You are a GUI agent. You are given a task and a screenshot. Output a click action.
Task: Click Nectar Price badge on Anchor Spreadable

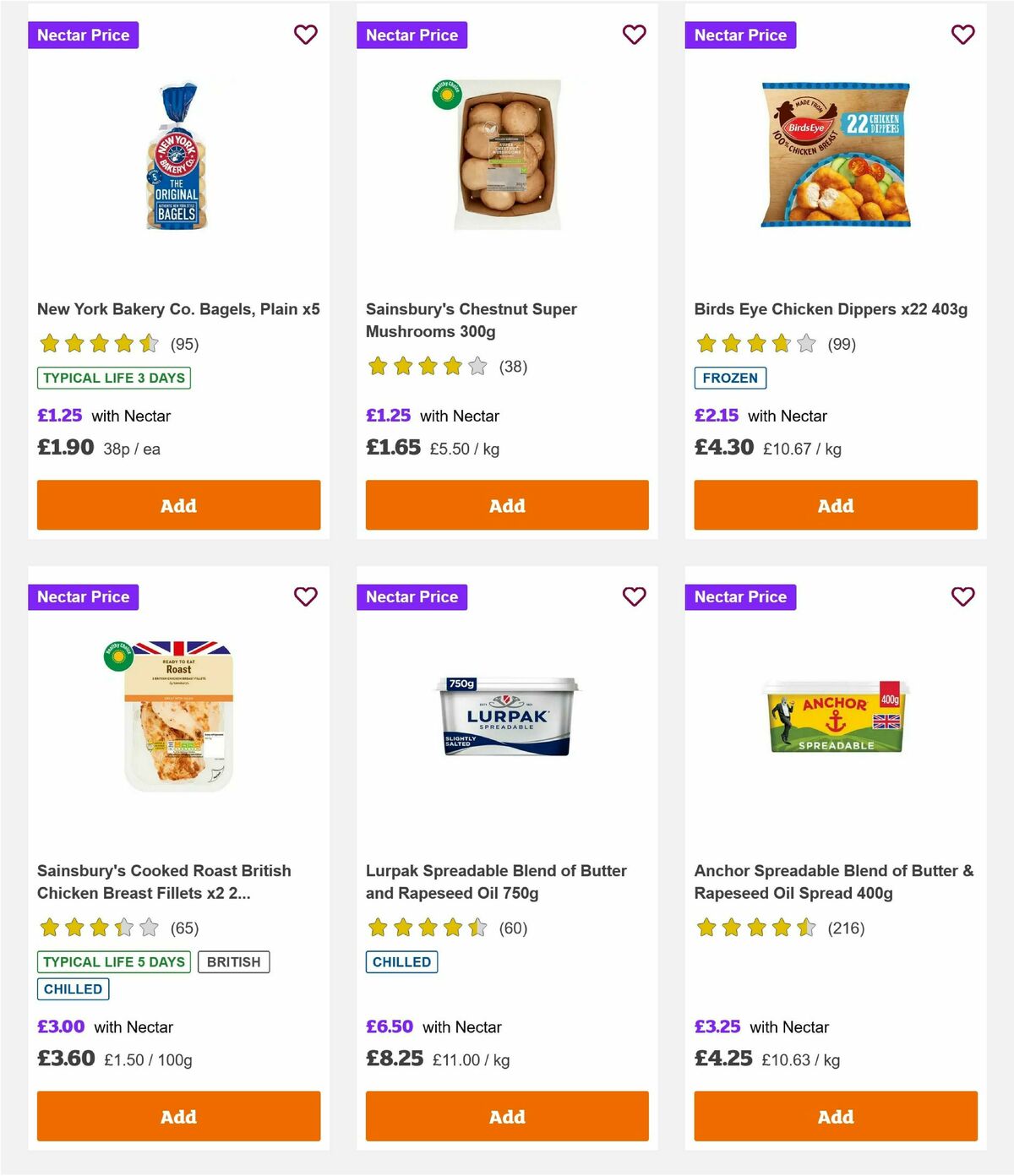(740, 596)
